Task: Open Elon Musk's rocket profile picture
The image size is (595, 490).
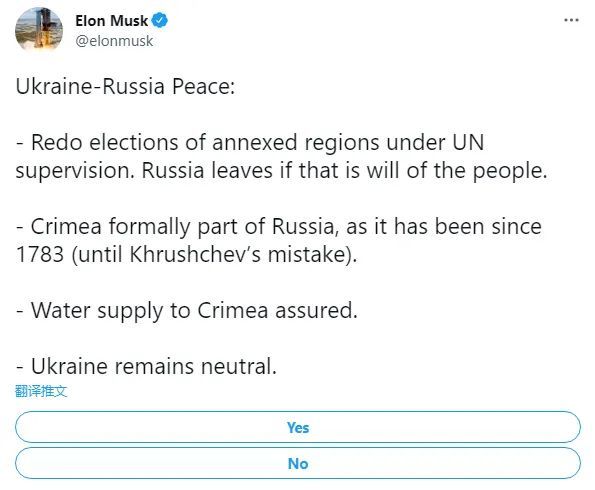Action: point(39,29)
